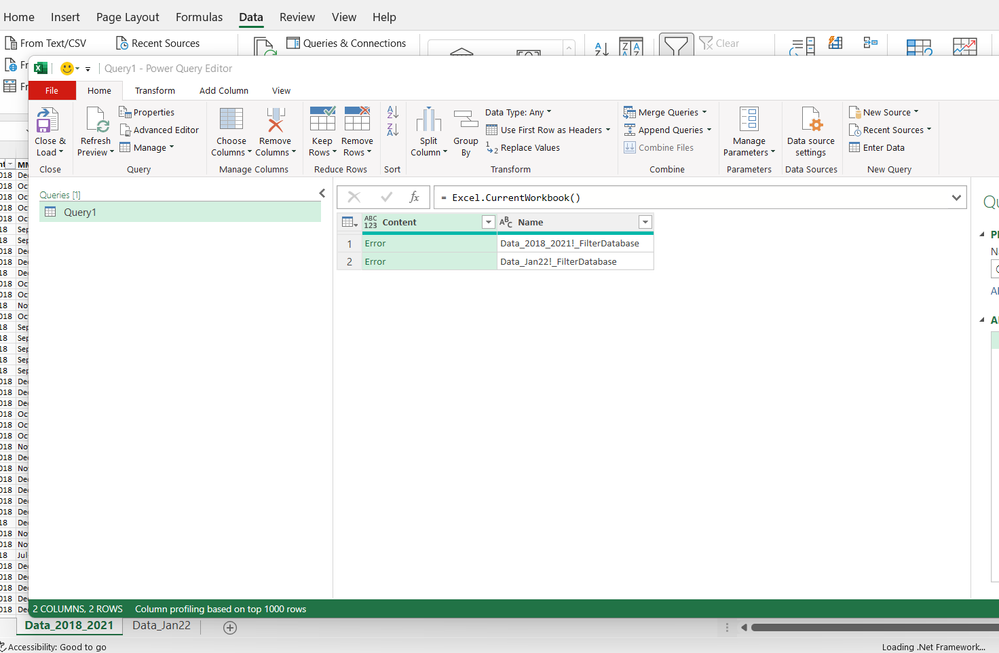
Task: Open Manage dropdown in Query group
Action: tap(147, 148)
